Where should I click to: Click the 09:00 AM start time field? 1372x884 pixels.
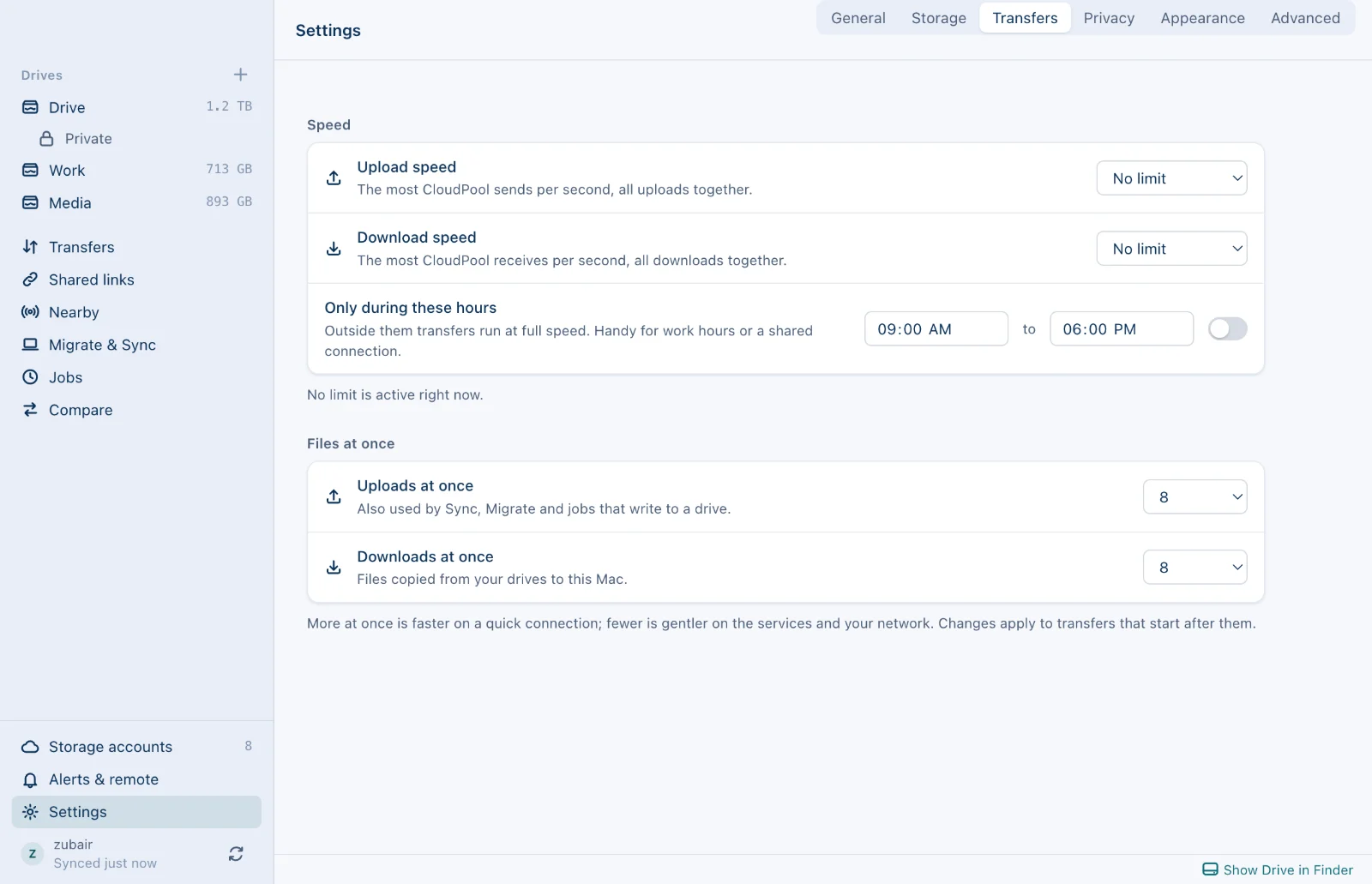(x=936, y=329)
